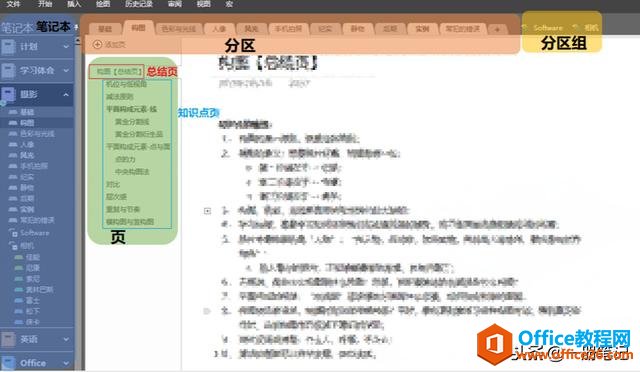Click the Software group icon in sidebar
The height and width of the screenshot is (372, 640).
click(13, 233)
